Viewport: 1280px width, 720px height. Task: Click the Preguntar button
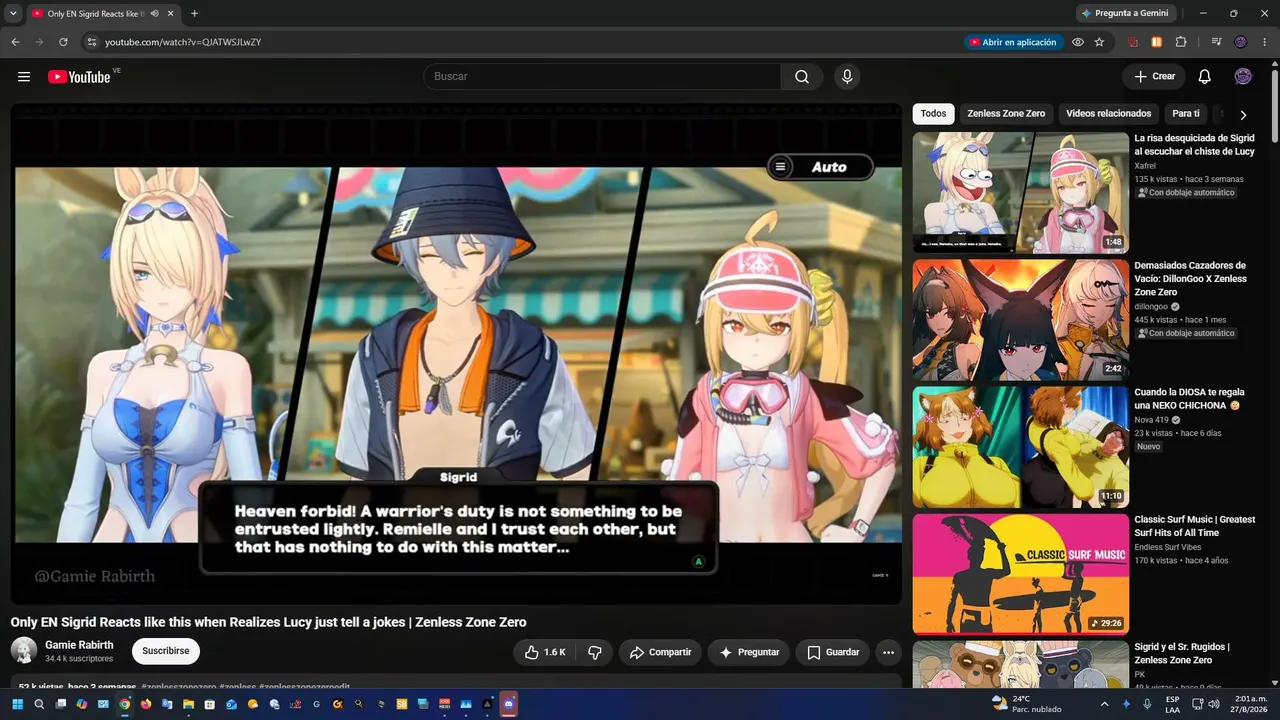pos(749,652)
